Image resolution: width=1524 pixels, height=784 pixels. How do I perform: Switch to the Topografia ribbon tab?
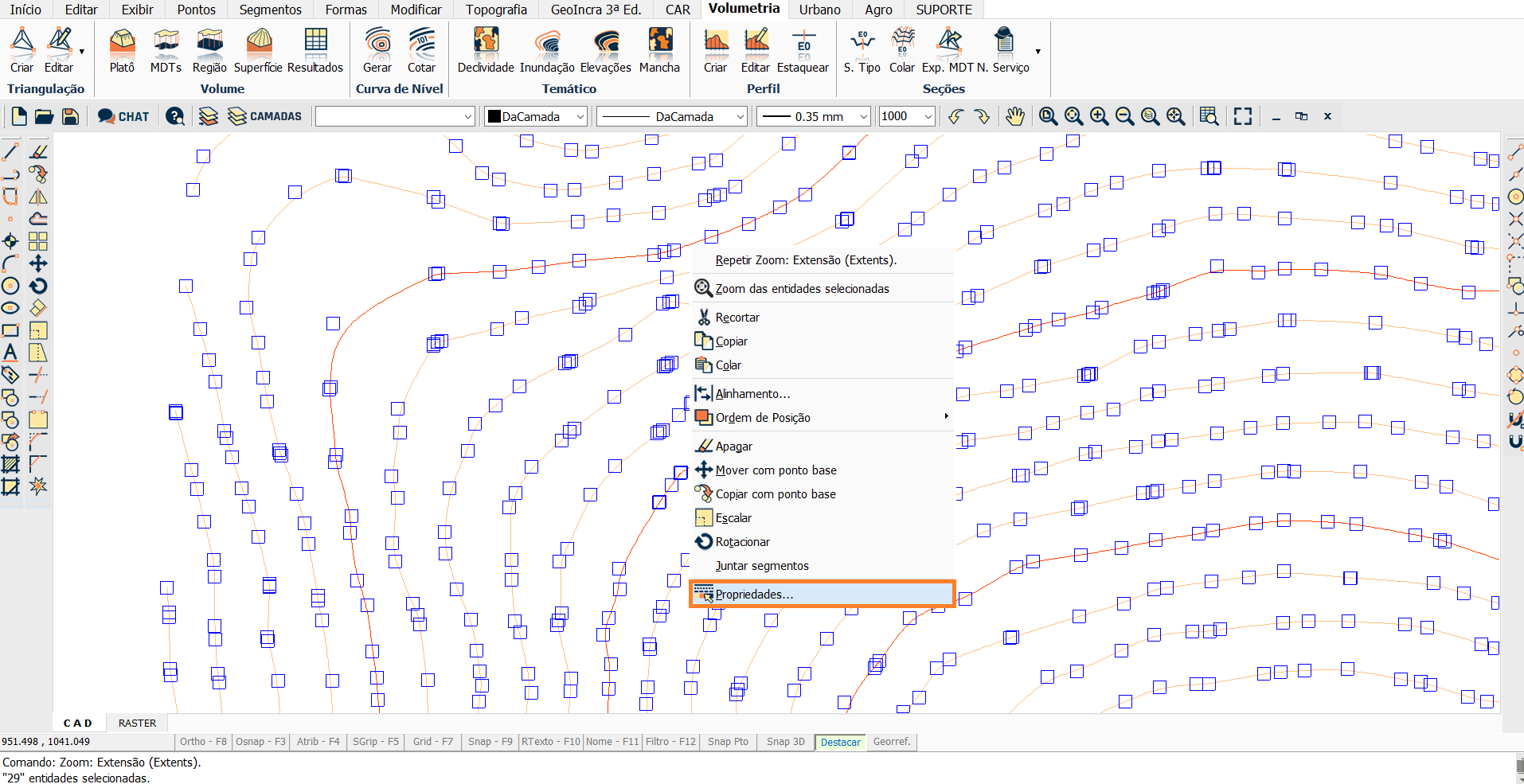(x=496, y=10)
